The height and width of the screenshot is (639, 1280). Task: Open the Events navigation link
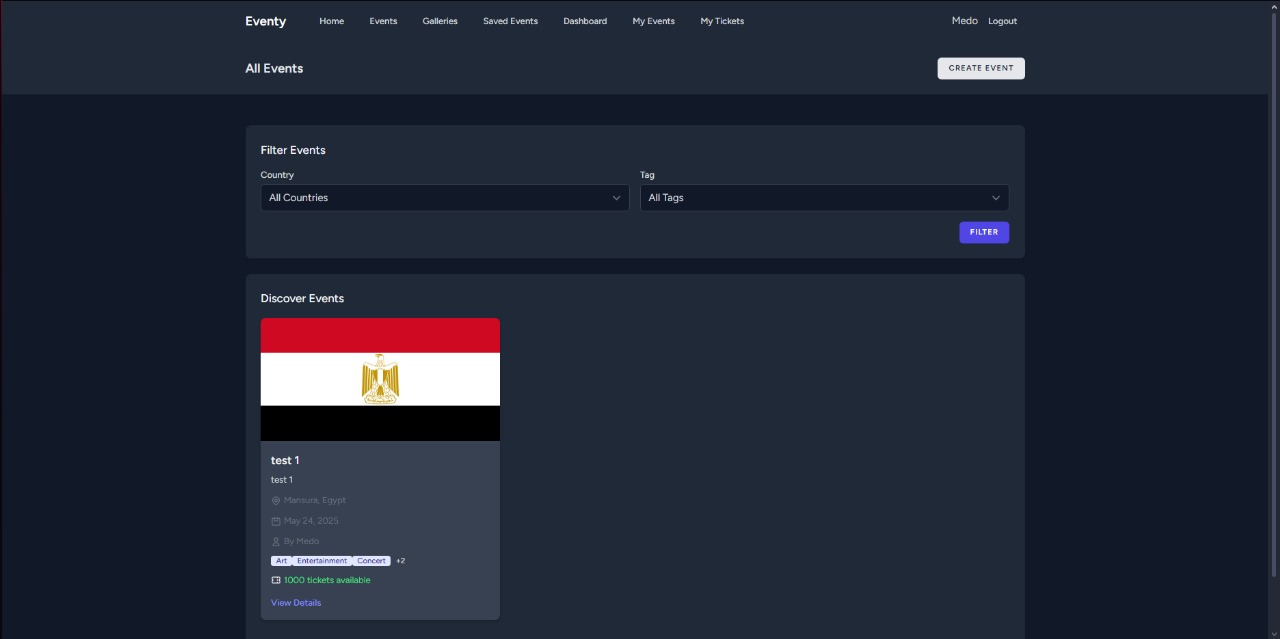click(x=383, y=21)
